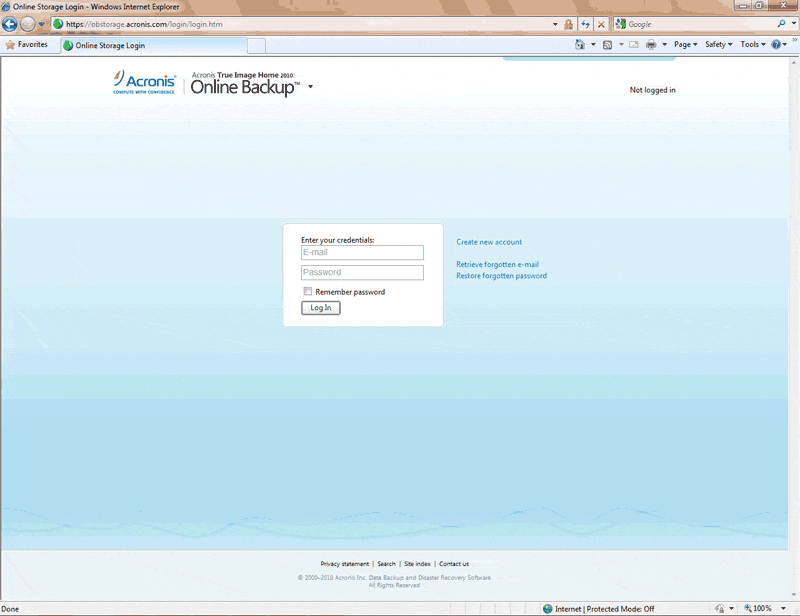Viewport: 800px width, 616px height.
Task: Expand the Print options dropdown arrow
Action: tap(664, 45)
